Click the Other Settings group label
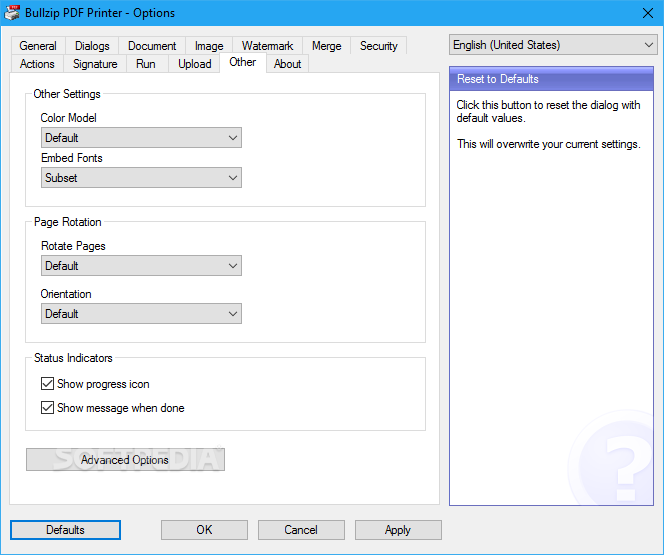The height and width of the screenshot is (555, 664). click(x=67, y=94)
